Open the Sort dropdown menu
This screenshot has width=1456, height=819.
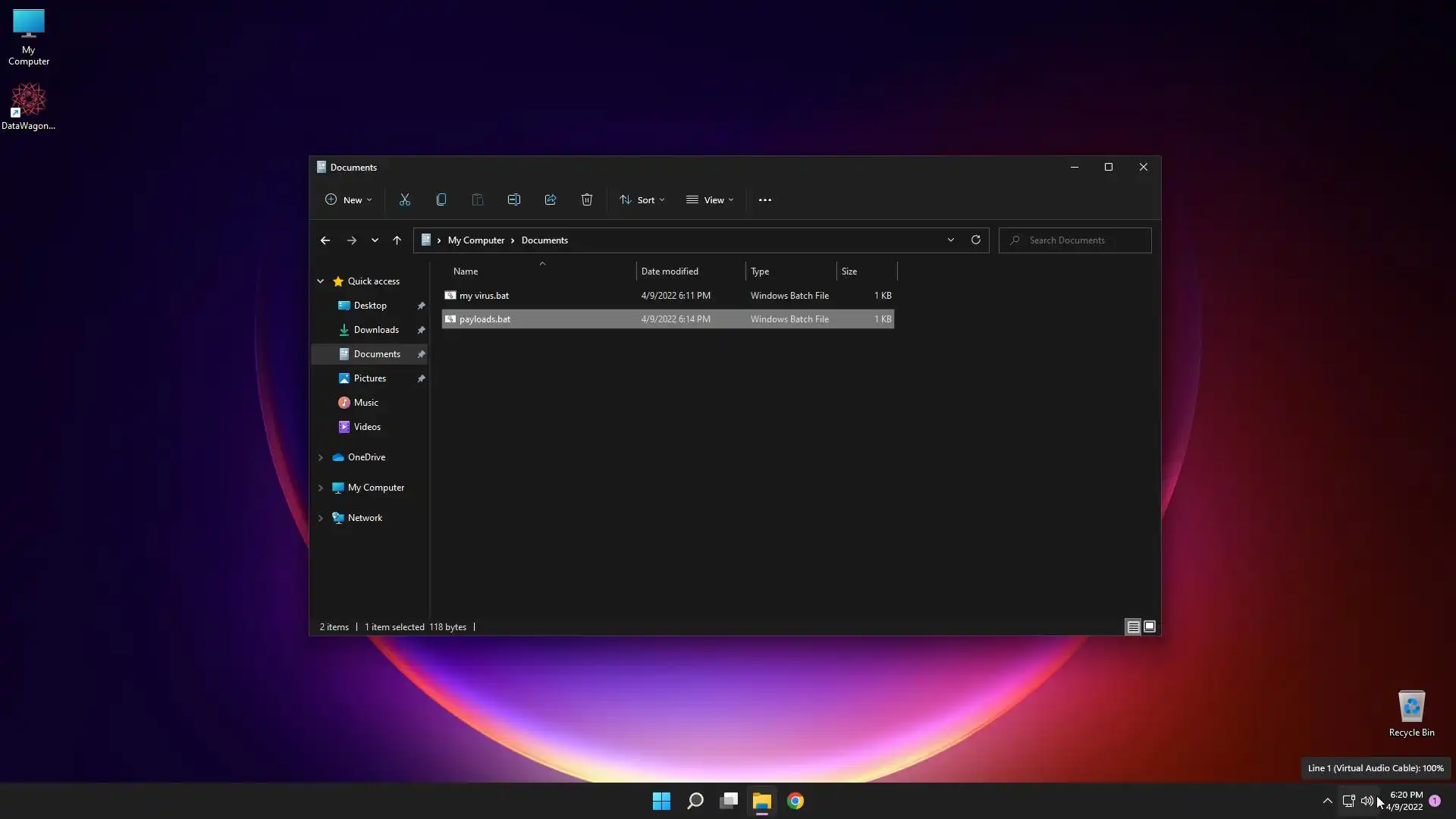pos(642,200)
